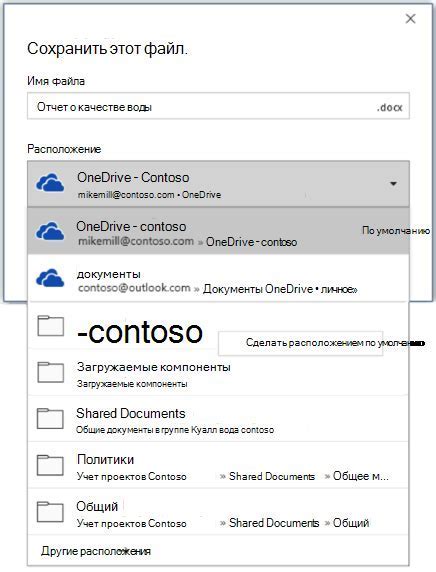Open Другие расположения link

(x=96, y=551)
